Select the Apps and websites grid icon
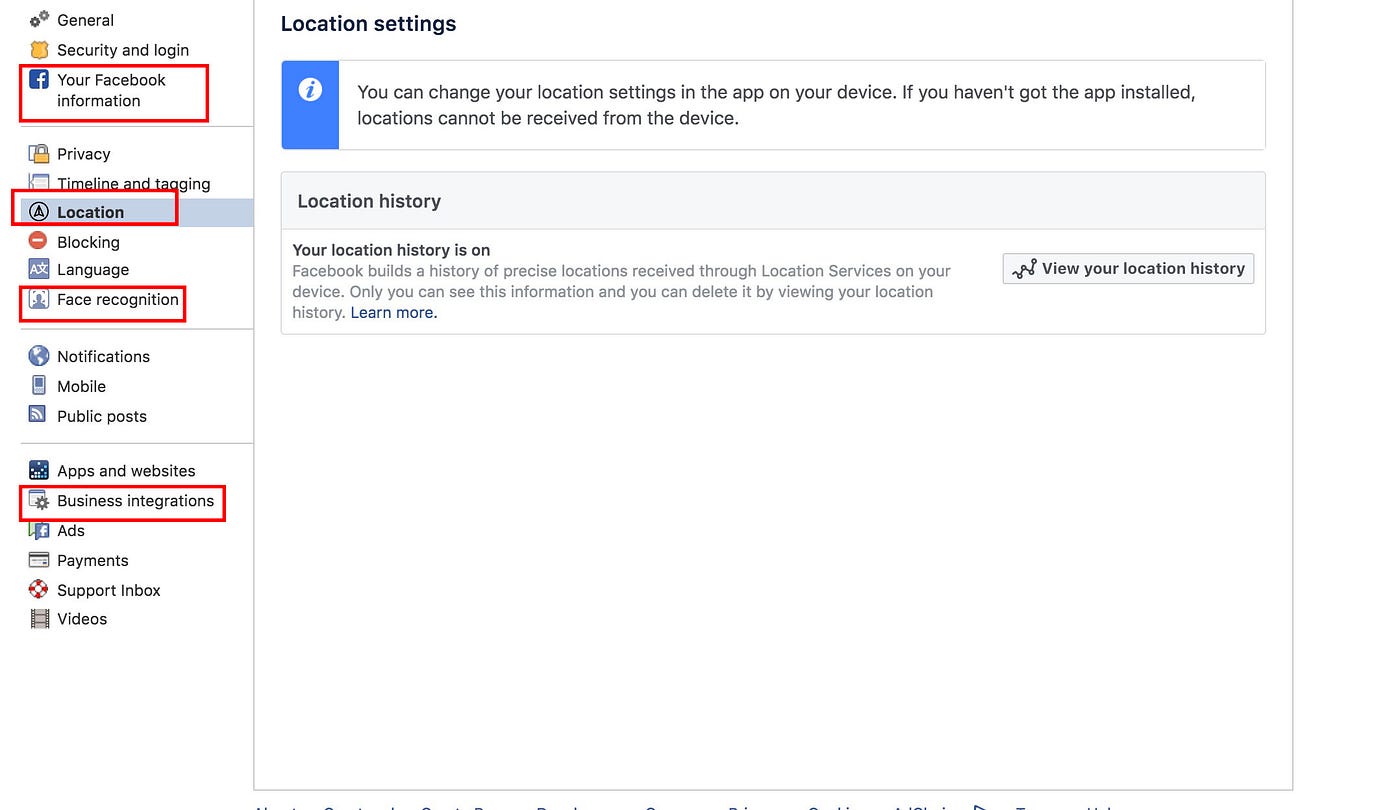The width and height of the screenshot is (1400, 810). click(37, 470)
